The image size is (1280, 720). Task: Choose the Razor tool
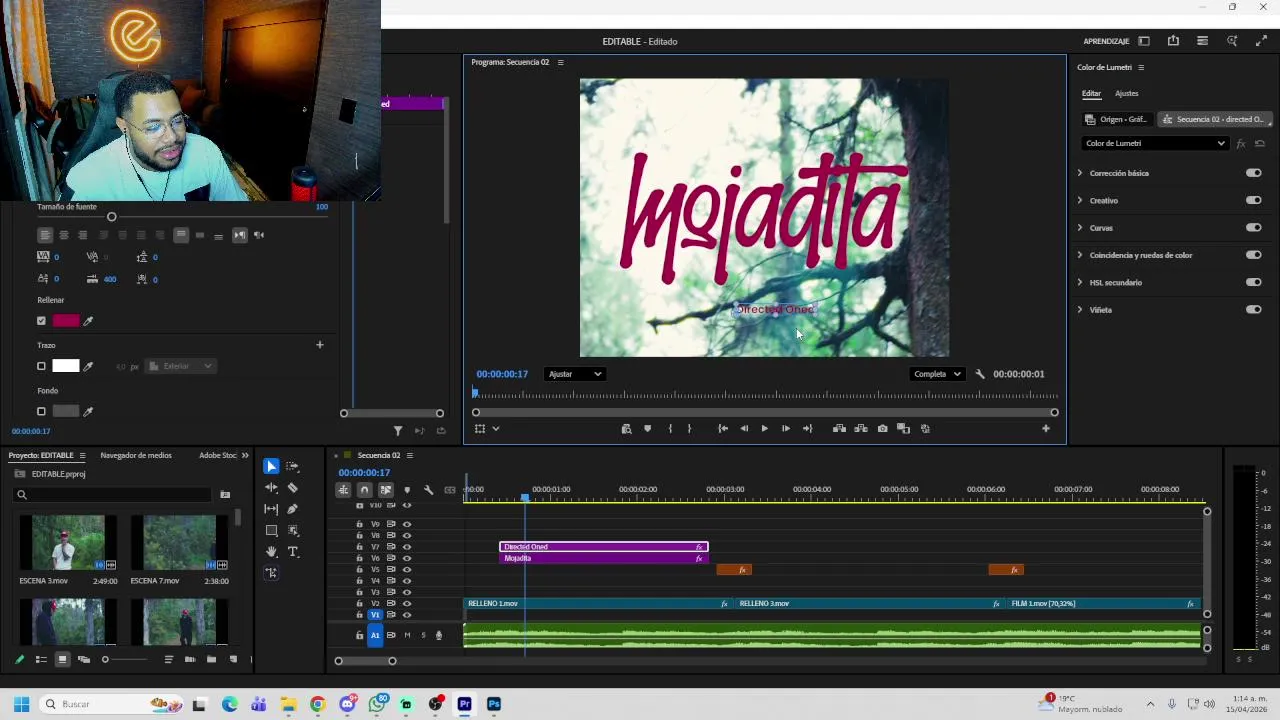pos(292,488)
